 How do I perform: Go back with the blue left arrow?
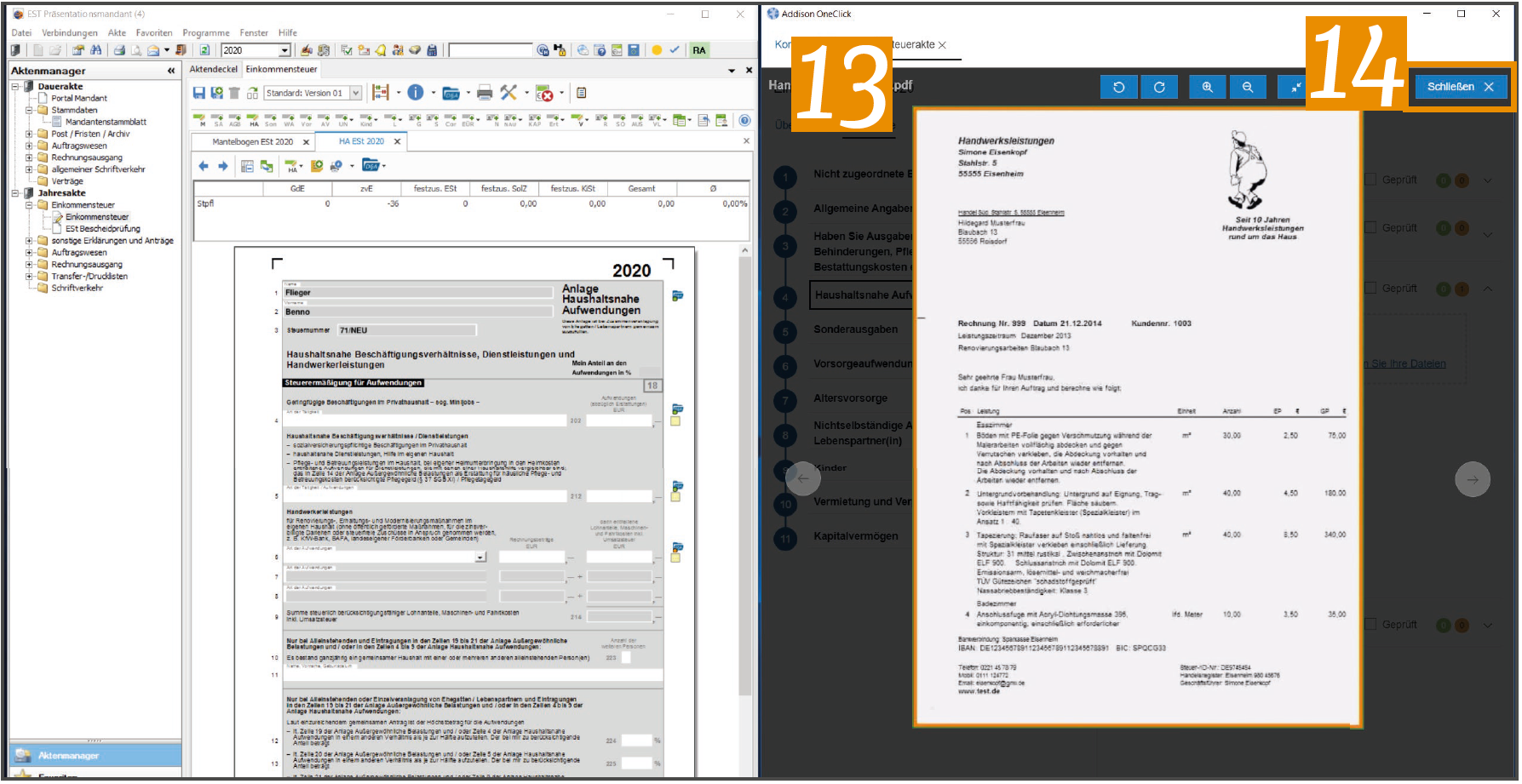coord(204,166)
